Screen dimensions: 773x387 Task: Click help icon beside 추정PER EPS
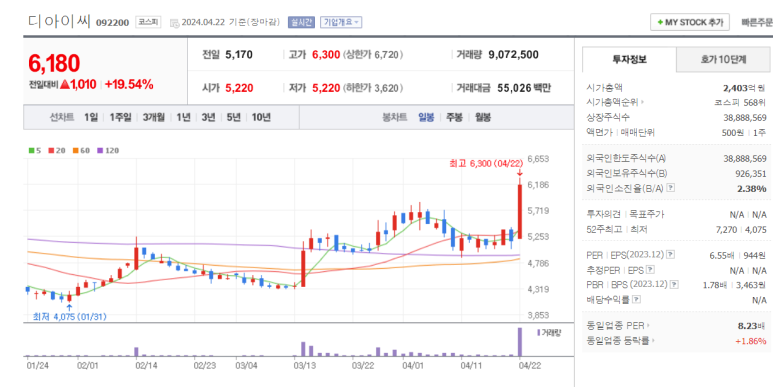pyautogui.click(x=650, y=270)
